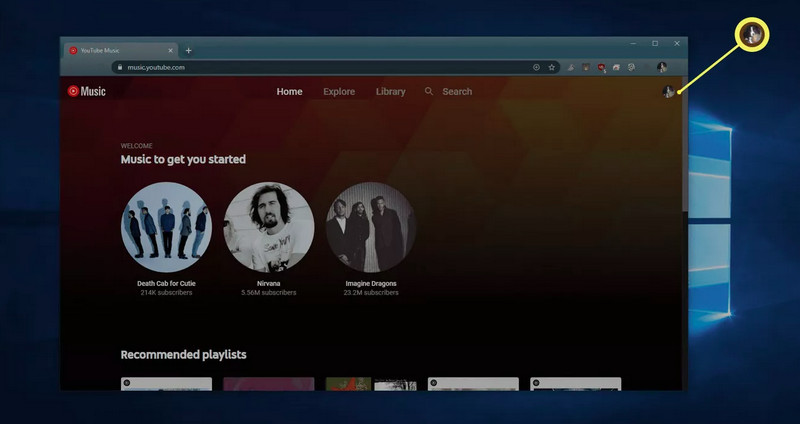
Task: Click the Death Cab for Cutie name
Action: click(x=166, y=284)
